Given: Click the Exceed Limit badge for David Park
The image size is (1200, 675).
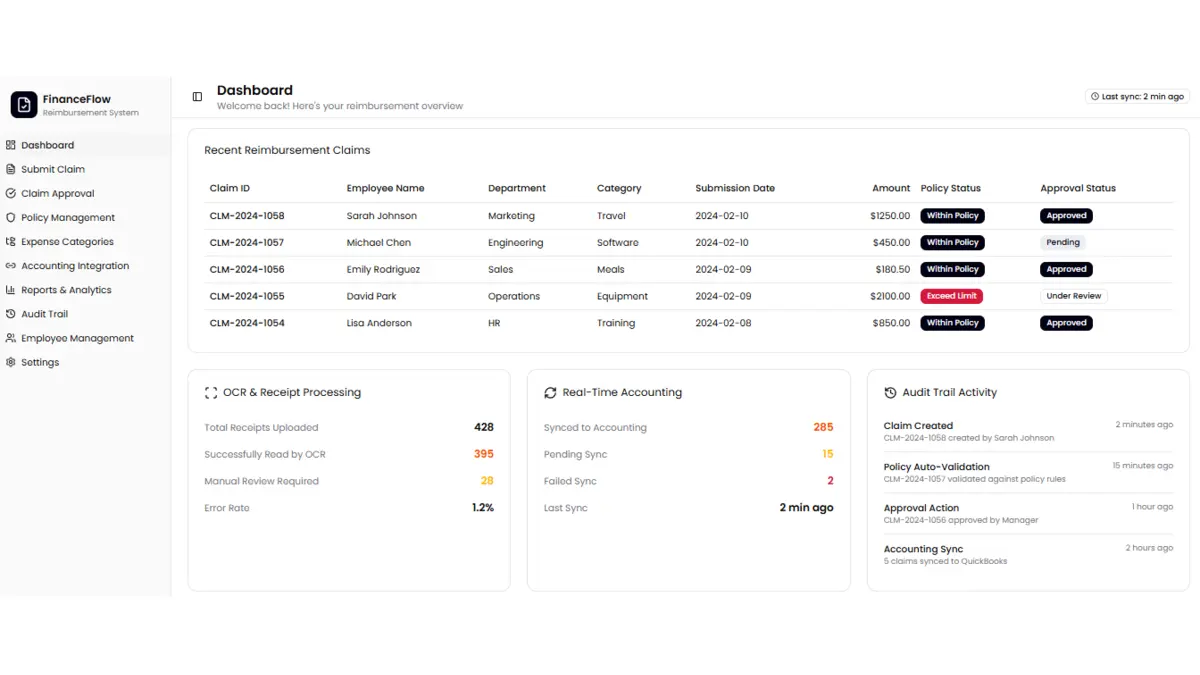Looking at the screenshot, I should tap(951, 296).
